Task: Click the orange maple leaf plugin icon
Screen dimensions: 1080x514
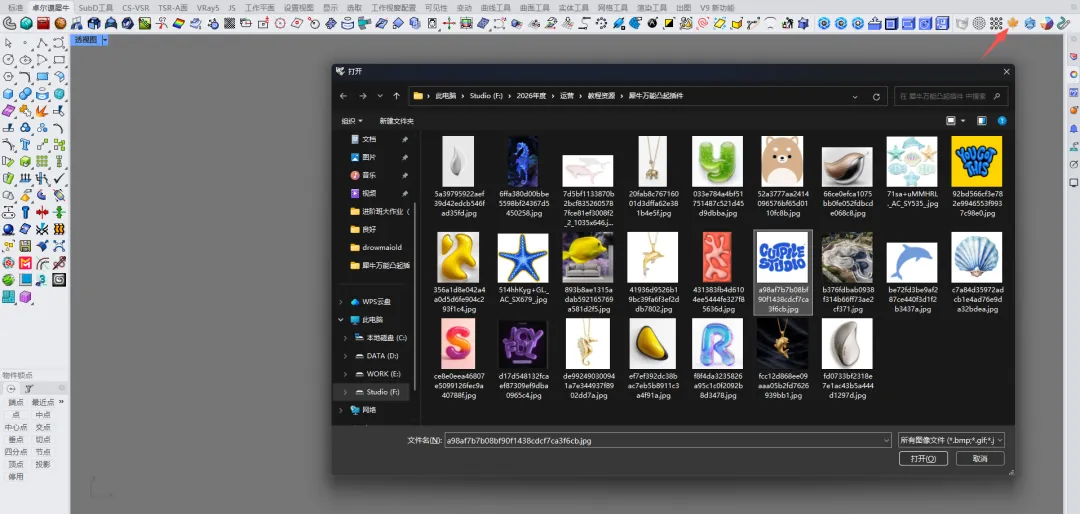Action: 1012,23
